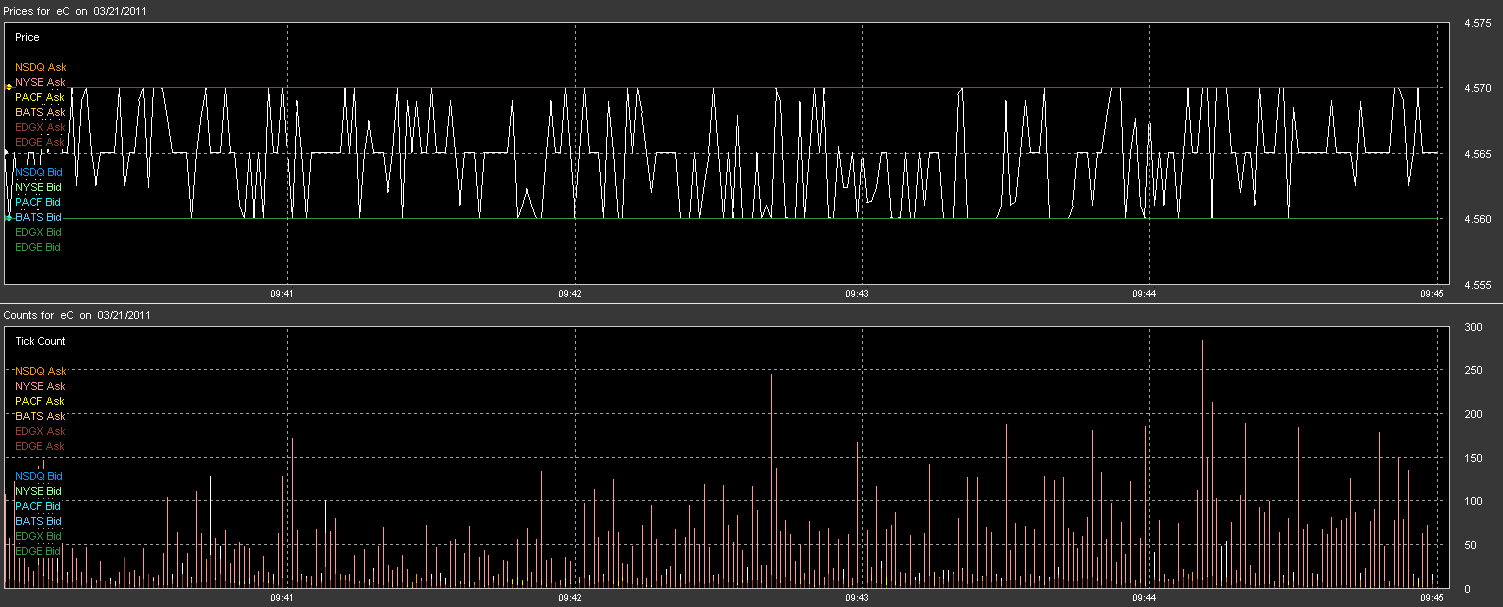Viewport: 1503px width, 607px height.
Task: Click the NSDQ Ask legend in Counts chart
Action: (x=40, y=371)
